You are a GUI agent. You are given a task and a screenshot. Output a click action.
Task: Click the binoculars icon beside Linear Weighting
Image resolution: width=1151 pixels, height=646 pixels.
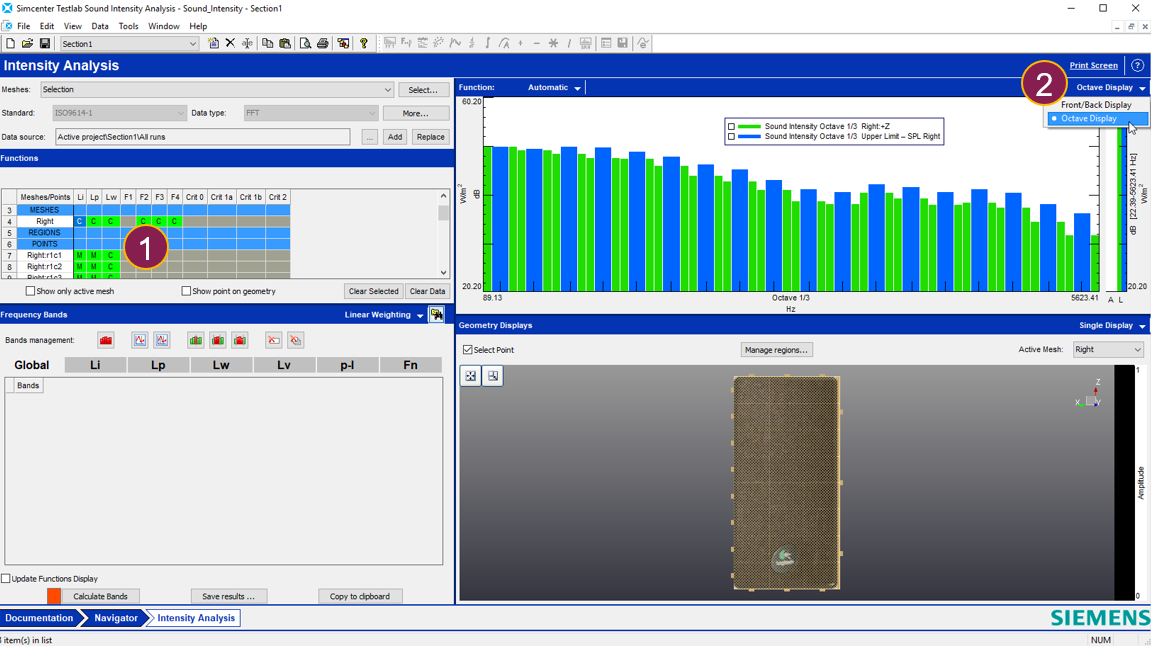coord(437,315)
